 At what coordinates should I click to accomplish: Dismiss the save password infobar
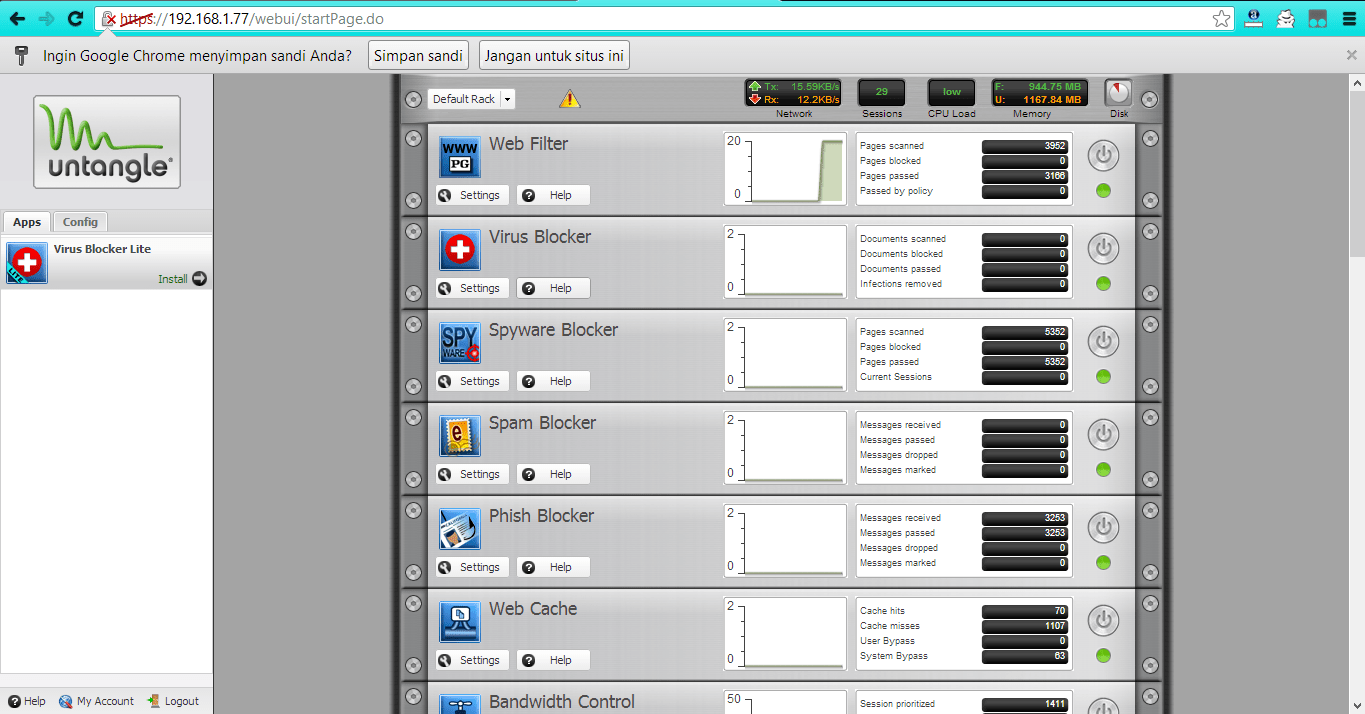coord(1352,56)
